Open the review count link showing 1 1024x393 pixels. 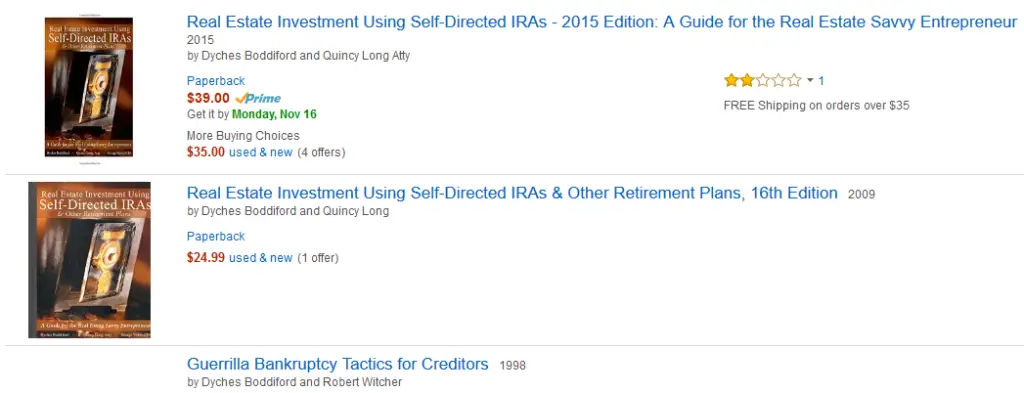[821, 81]
